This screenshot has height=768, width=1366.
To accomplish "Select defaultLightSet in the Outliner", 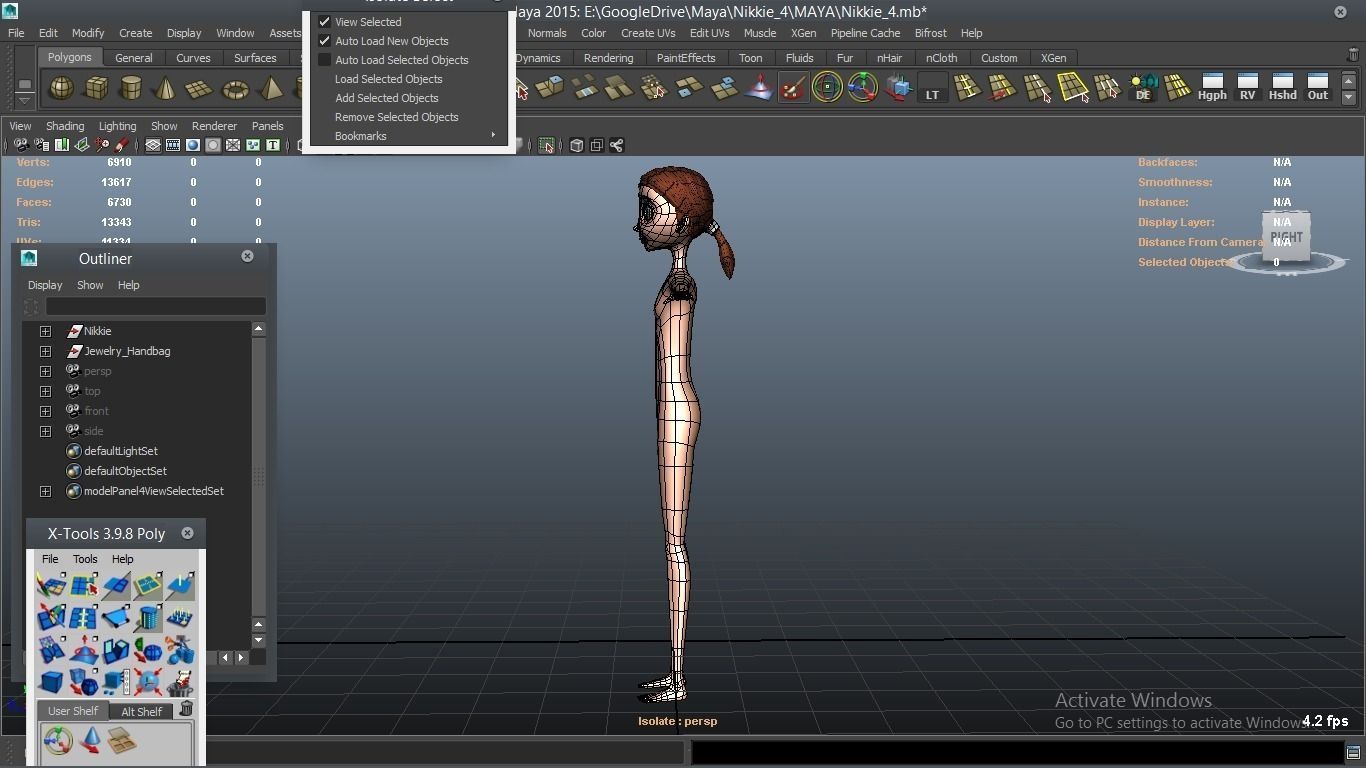I will 120,451.
